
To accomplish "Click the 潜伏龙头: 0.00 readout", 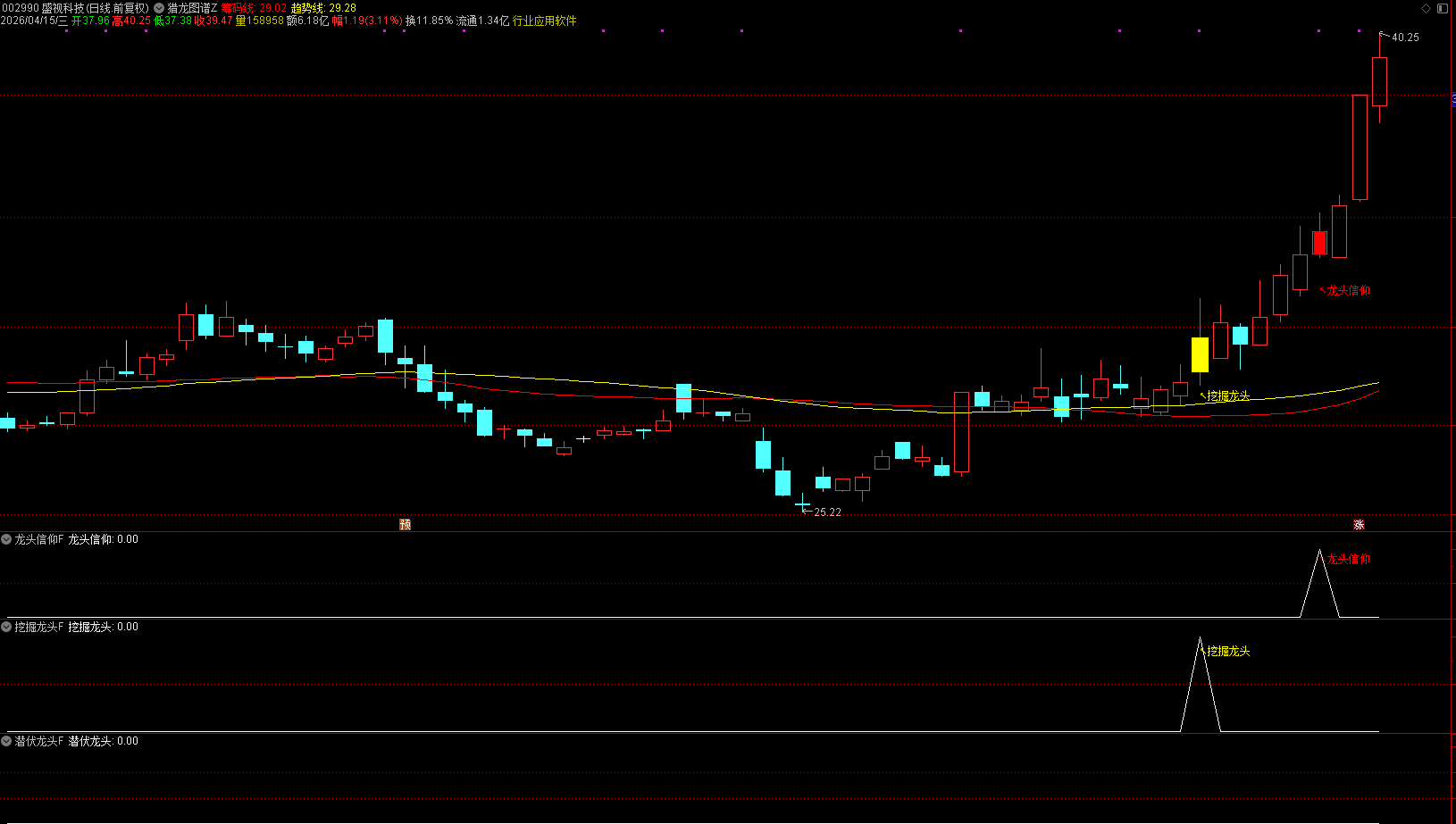I will point(104,741).
